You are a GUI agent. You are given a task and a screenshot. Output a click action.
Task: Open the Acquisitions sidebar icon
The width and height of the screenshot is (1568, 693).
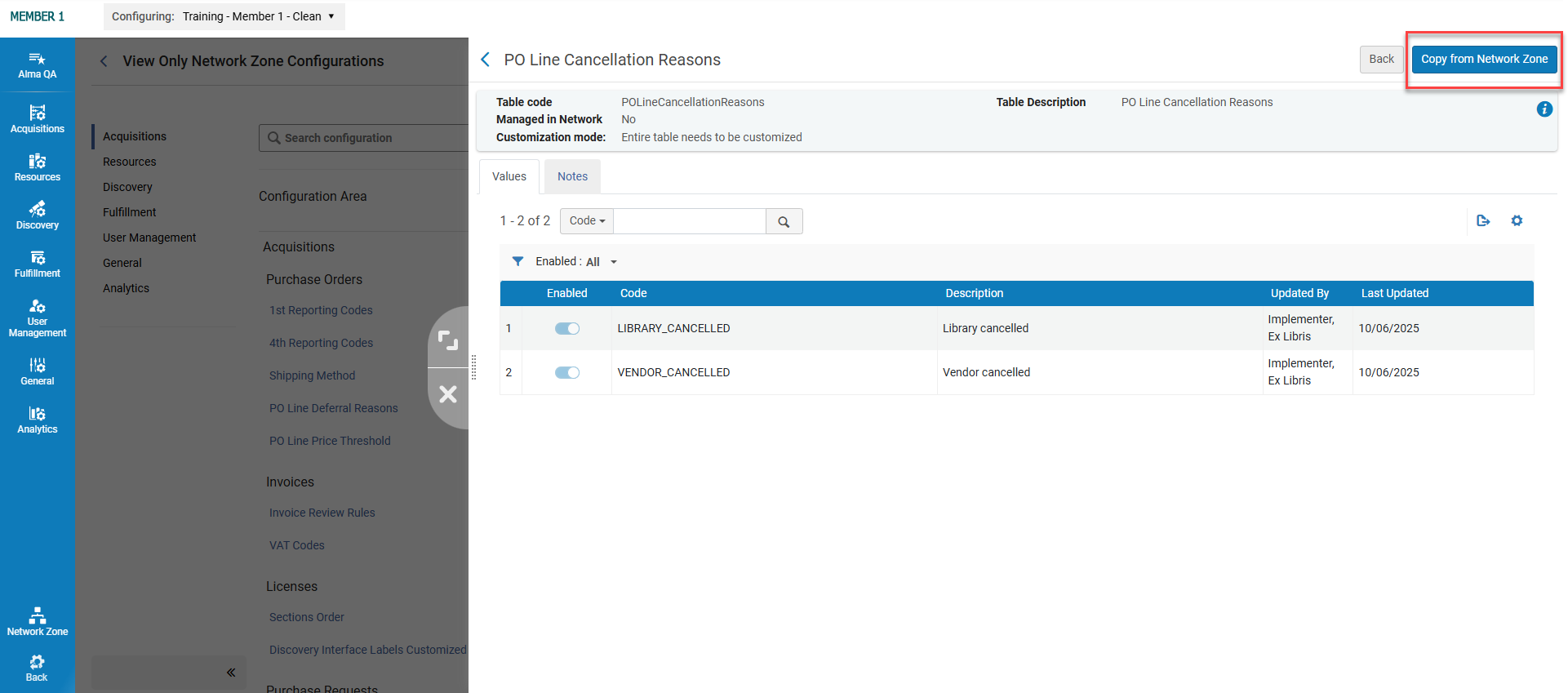coord(38,119)
